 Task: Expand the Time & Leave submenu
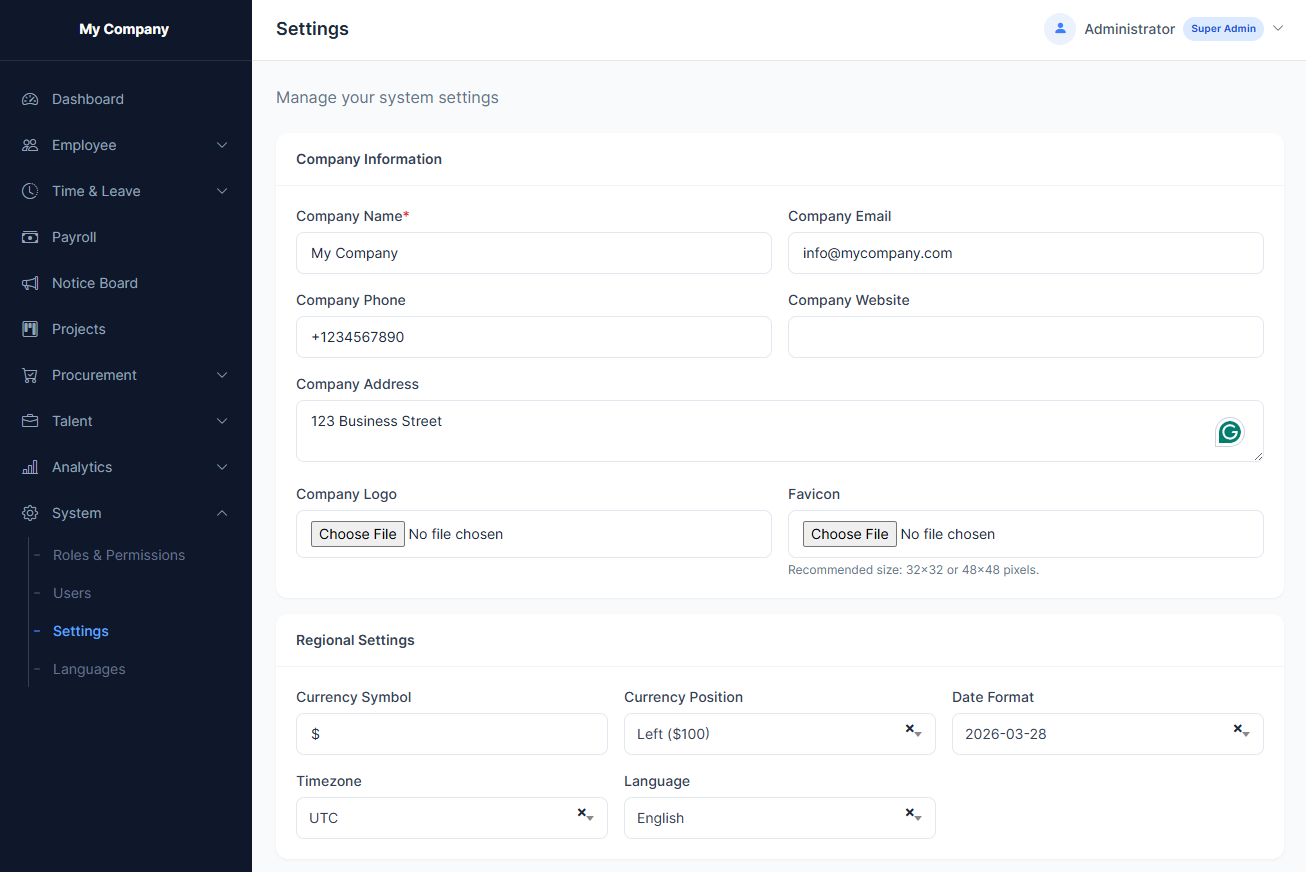125,191
